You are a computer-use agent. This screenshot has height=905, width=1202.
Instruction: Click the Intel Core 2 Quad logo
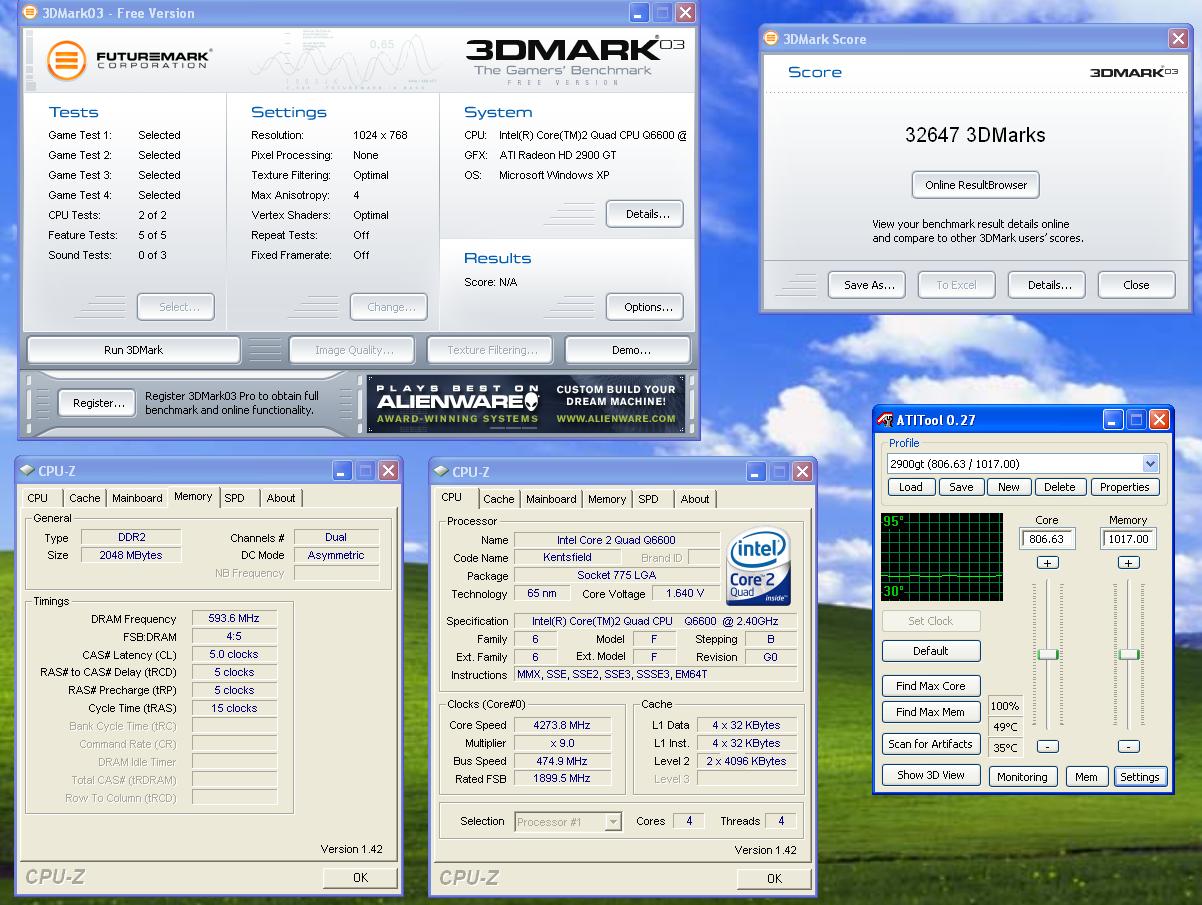tap(759, 566)
